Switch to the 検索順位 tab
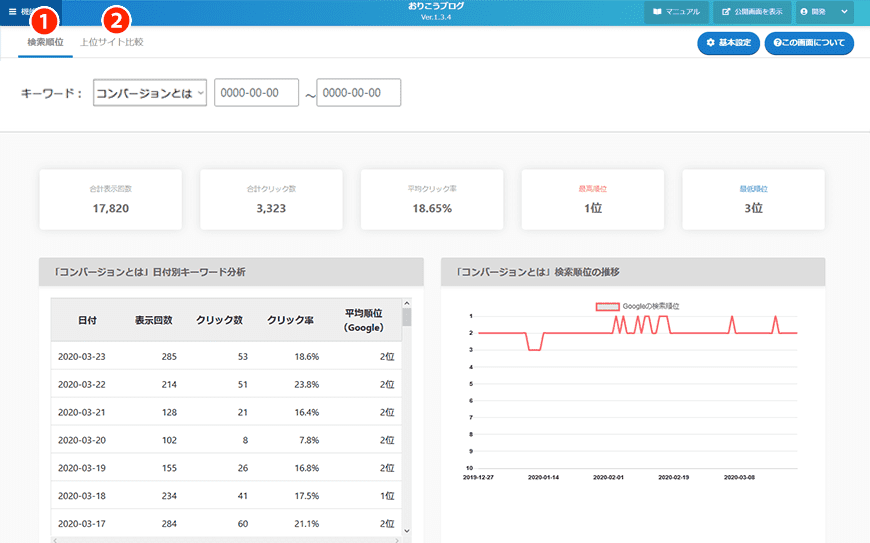Image resolution: width=870 pixels, height=543 pixels. (45, 43)
